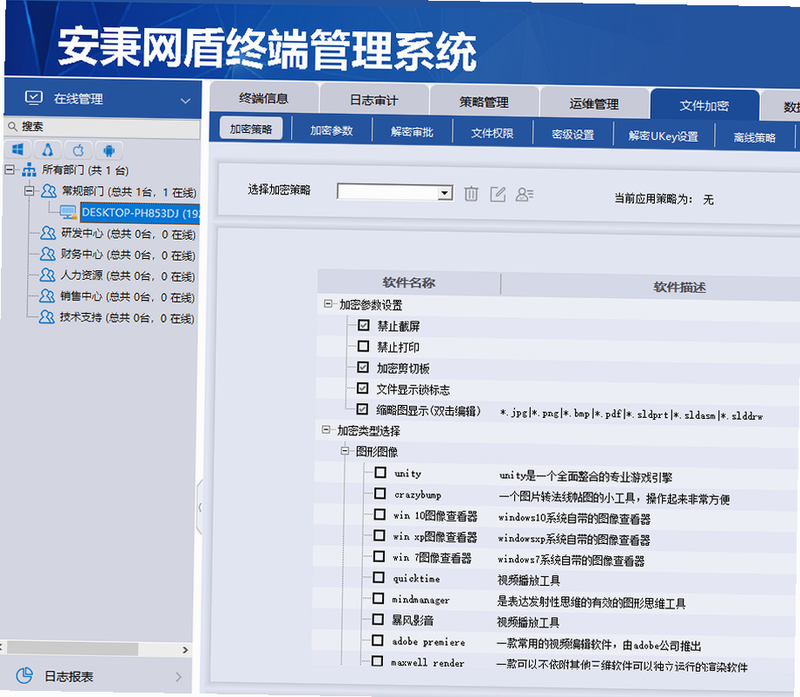800x697 pixels.
Task: Check the win 10图像查看器 checkbox
Action: (380, 514)
